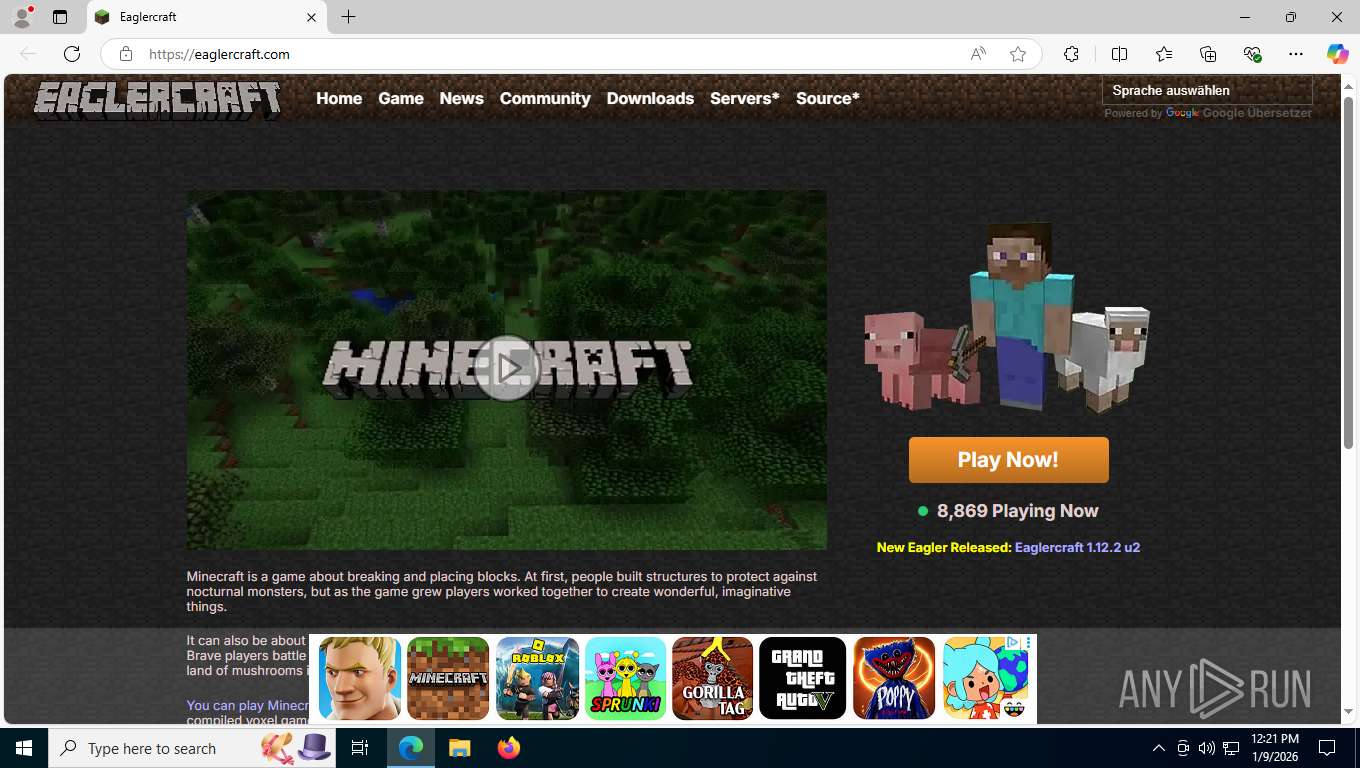1360x768 pixels.
Task: Open the Community menu item
Action: click(545, 98)
